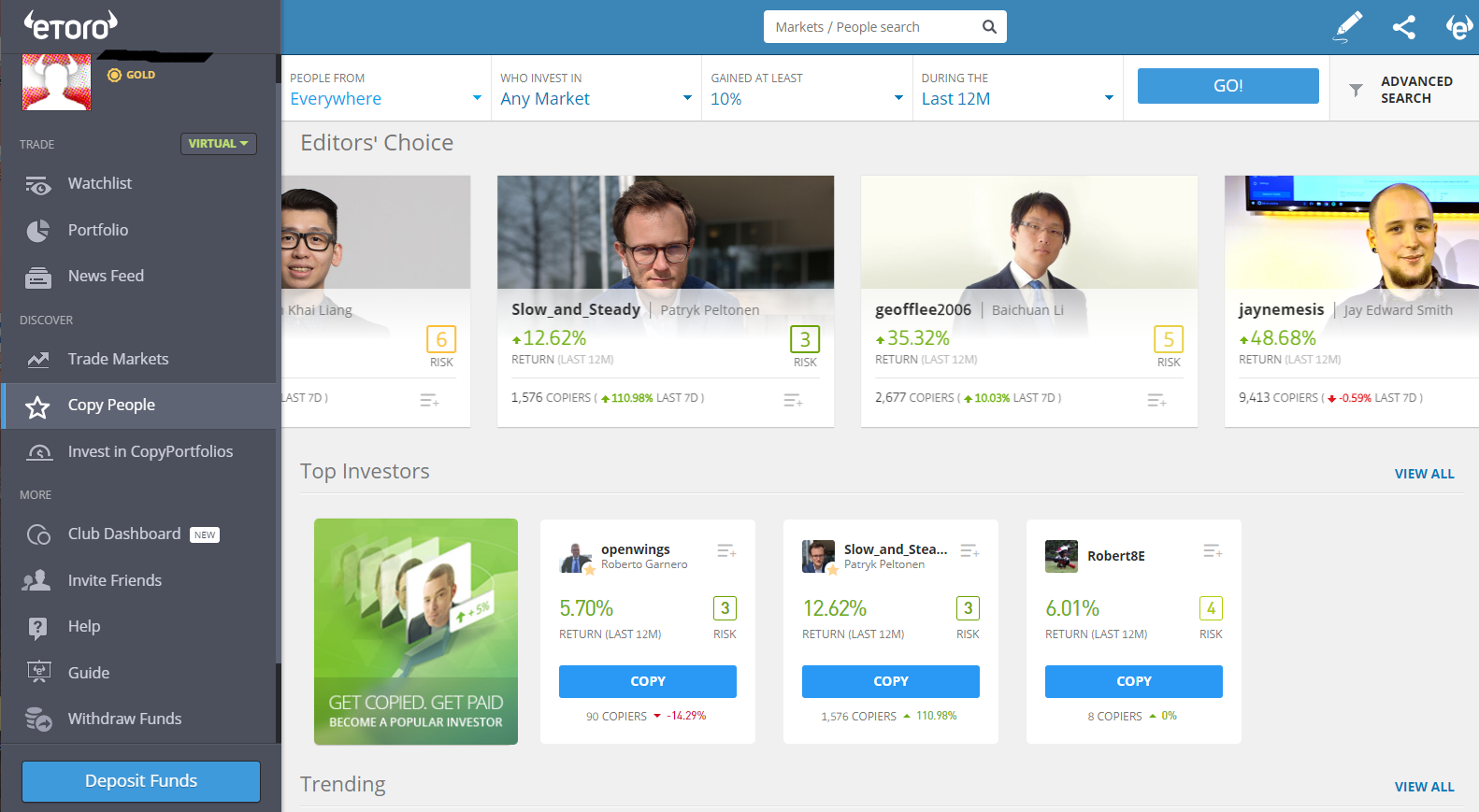Select Invest in CopyPortfolios
The width and height of the screenshot is (1479, 812).
138,451
